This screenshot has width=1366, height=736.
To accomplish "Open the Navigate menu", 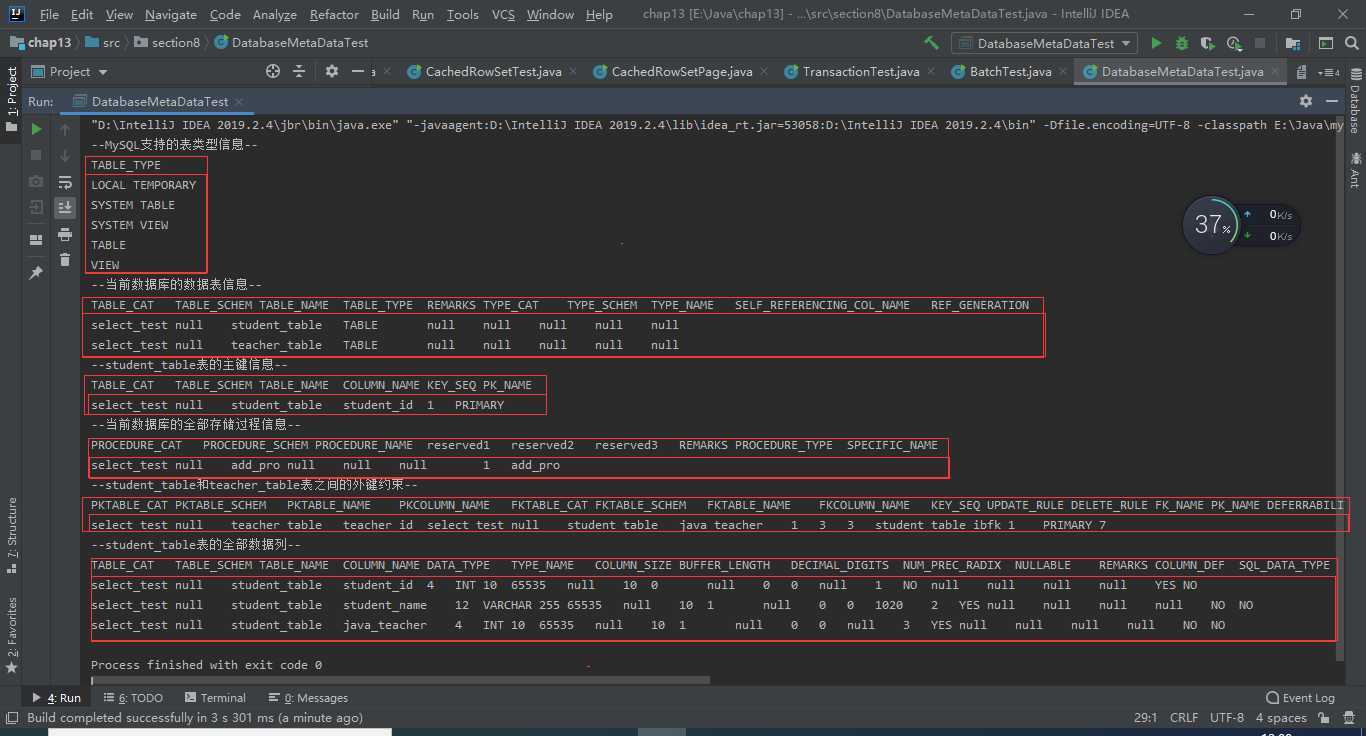I will click(171, 15).
